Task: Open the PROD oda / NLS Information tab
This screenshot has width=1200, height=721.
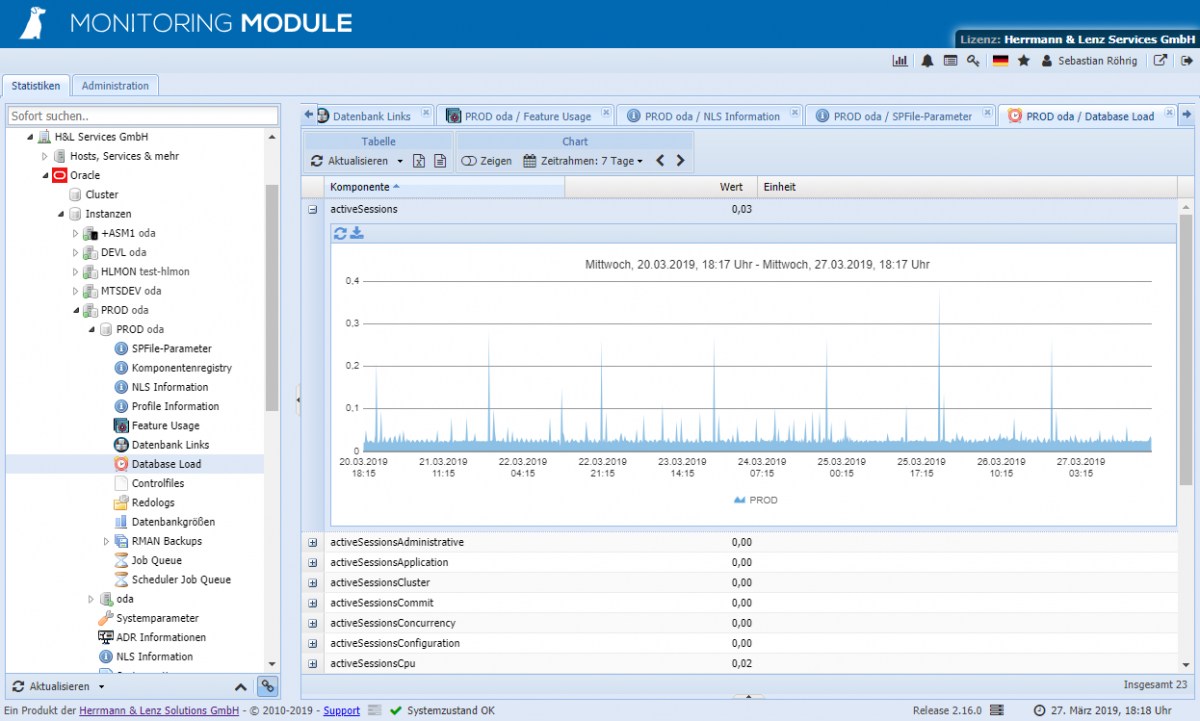Action: point(710,115)
